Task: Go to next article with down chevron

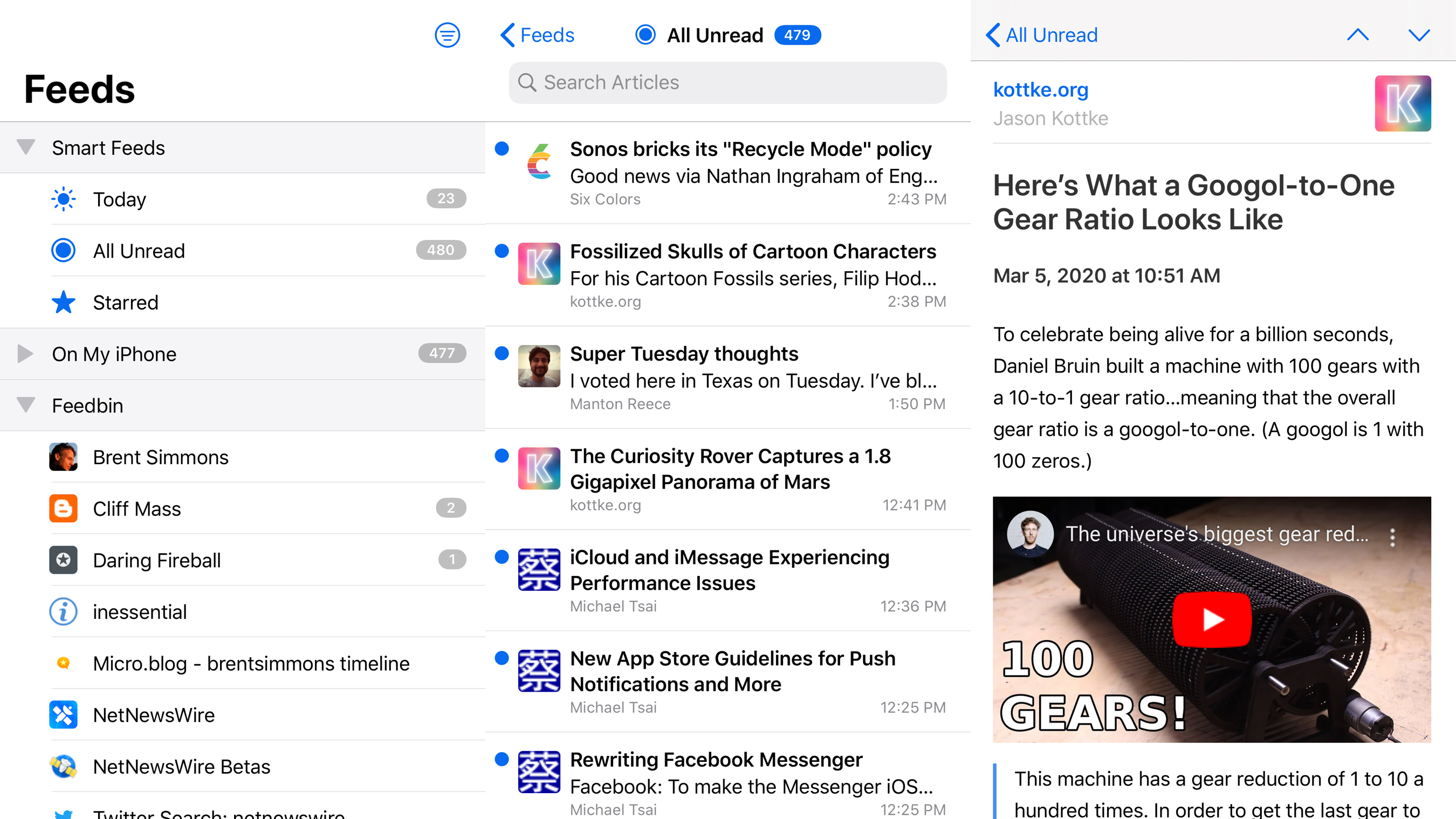Action: coord(1419,35)
